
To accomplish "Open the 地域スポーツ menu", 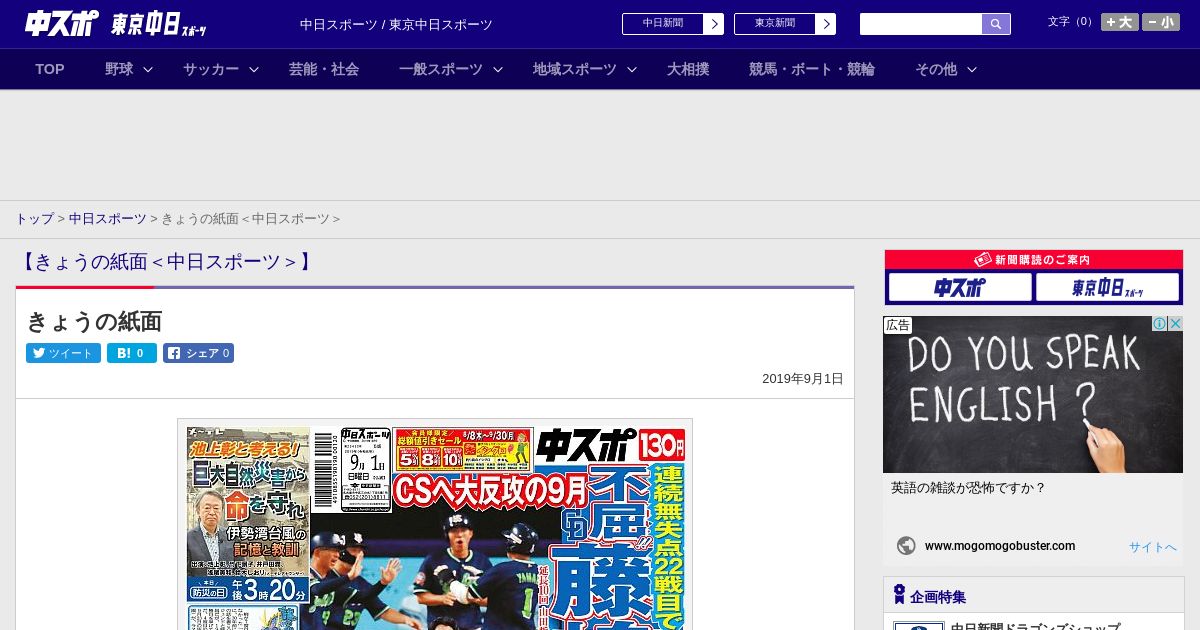I will pyautogui.click(x=575, y=69).
